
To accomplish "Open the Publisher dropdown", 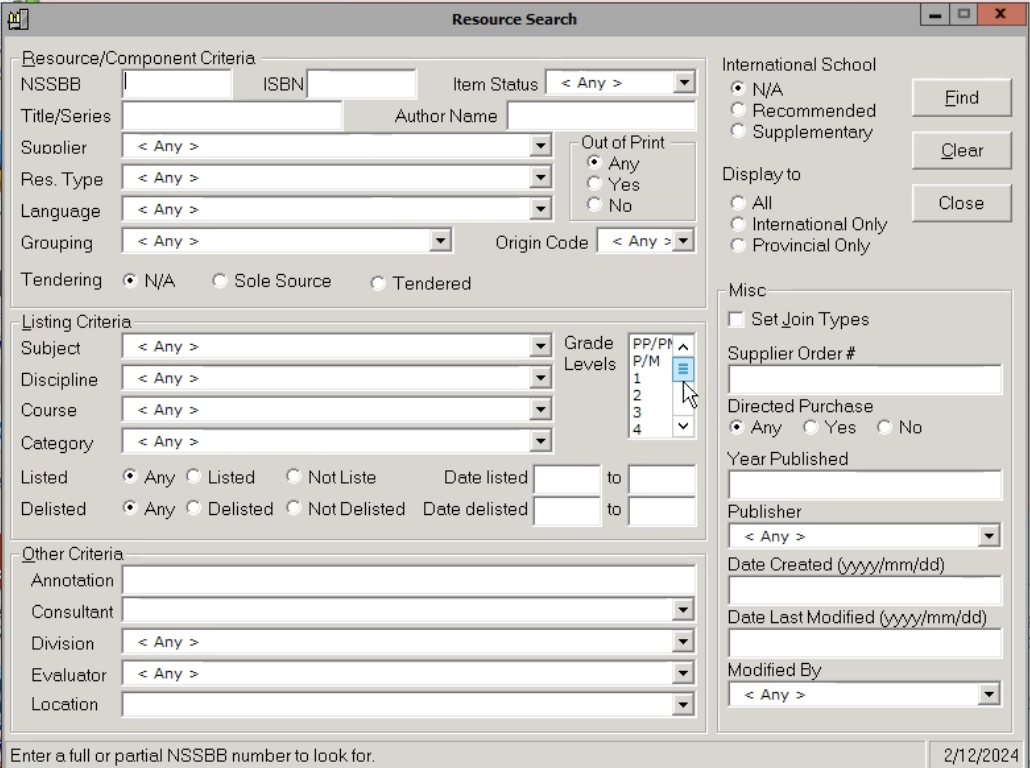I will tap(989, 536).
